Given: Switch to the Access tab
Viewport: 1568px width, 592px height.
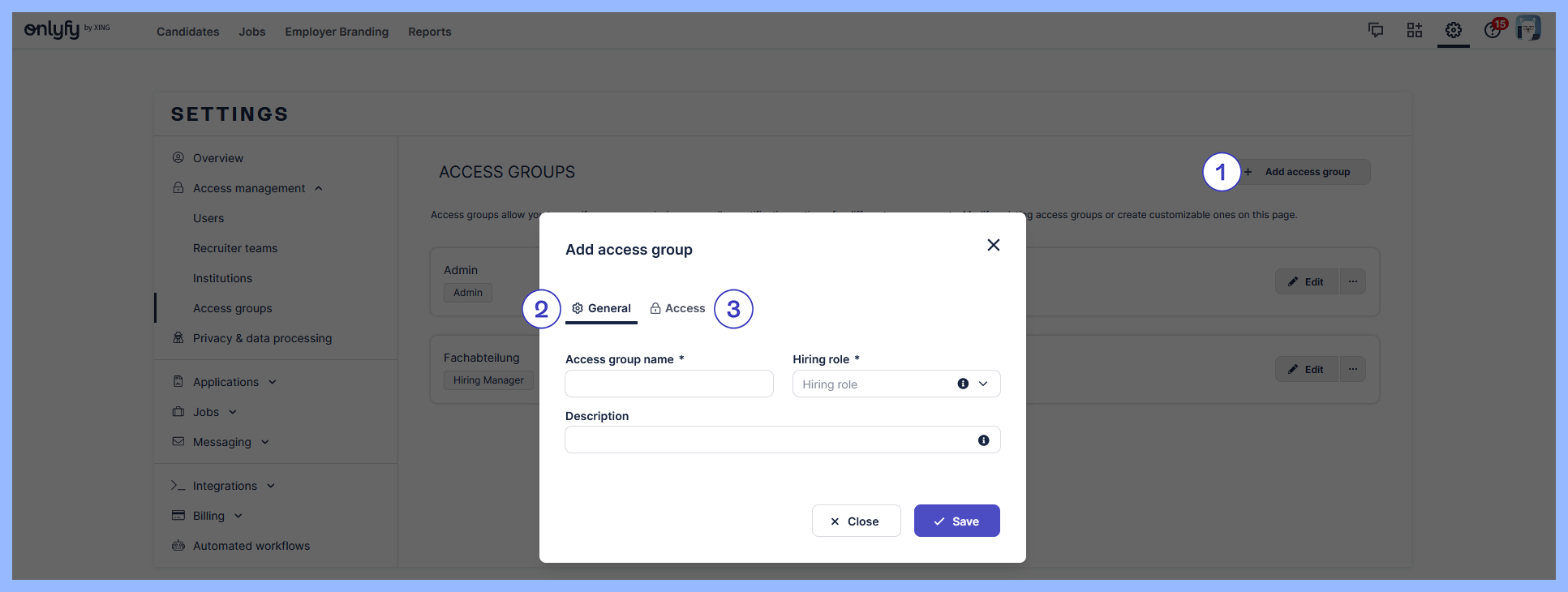Looking at the screenshot, I should click(677, 308).
